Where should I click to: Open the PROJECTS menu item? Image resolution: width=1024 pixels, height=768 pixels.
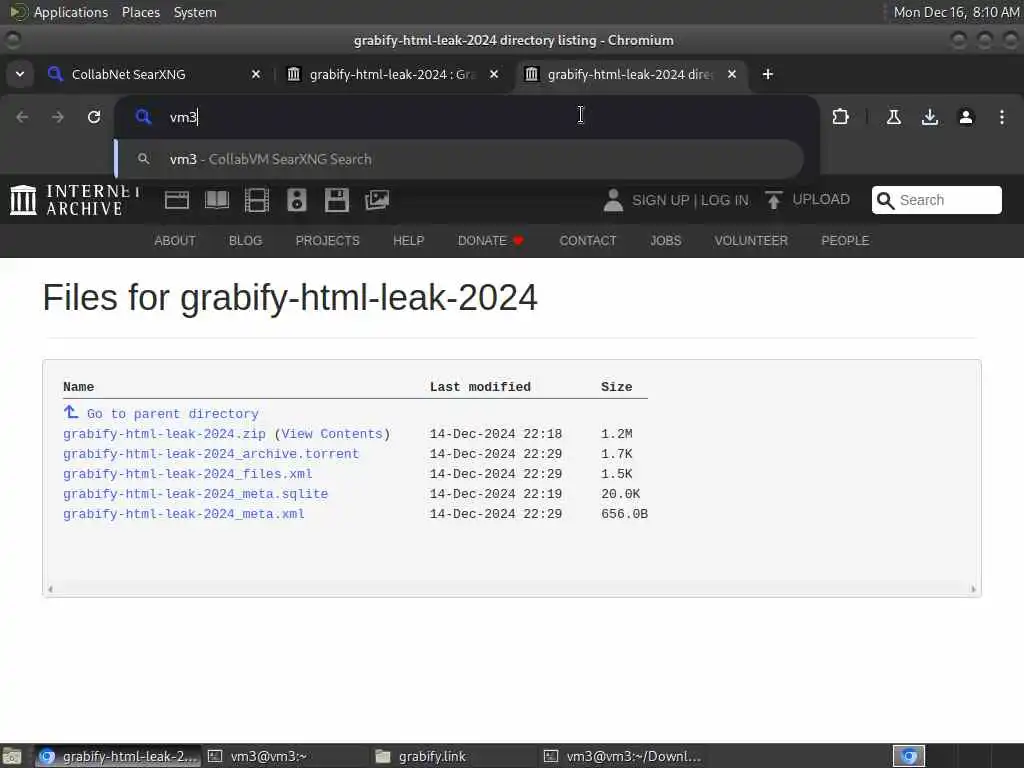(328, 240)
